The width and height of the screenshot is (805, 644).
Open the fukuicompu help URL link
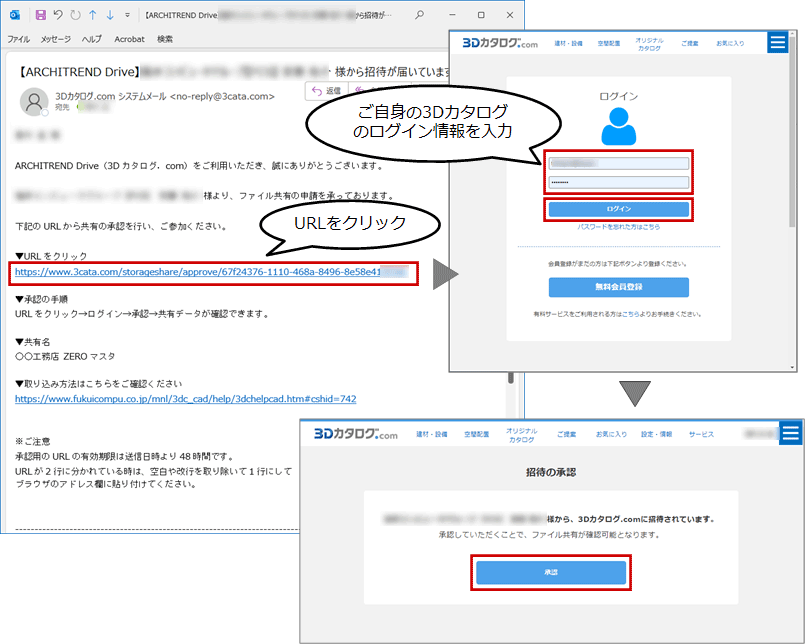[185, 399]
